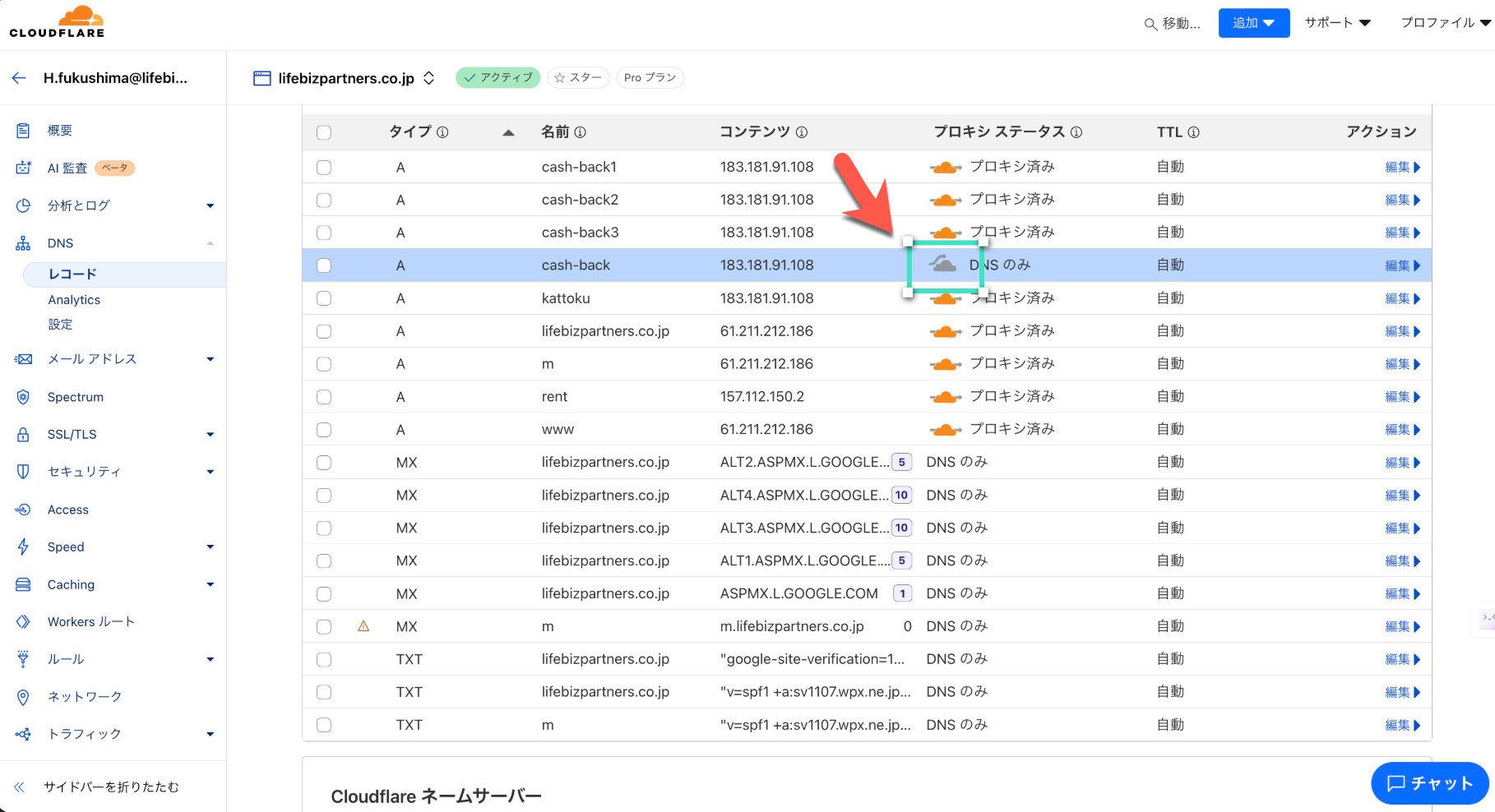Screen dimensions: 1495x812
Task: Click the AI 監査 sidebar icon
Action: pyautogui.click(x=23, y=168)
